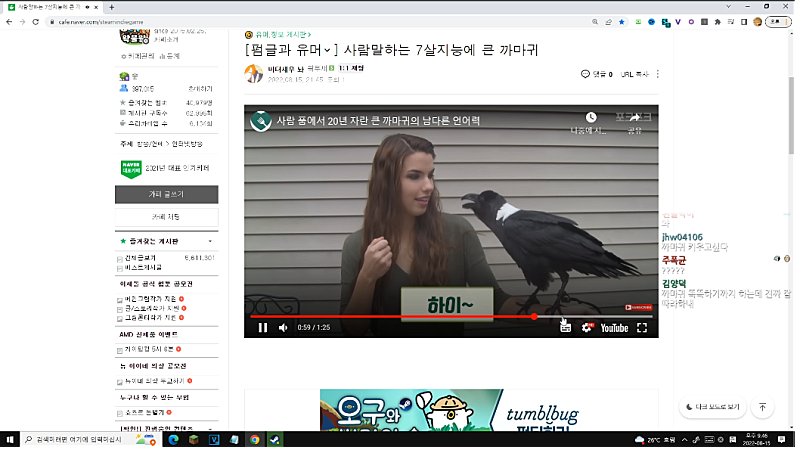Click the scroll-to-top arrow button
Screen dimensions: 800x450
pyautogui.click(x=763, y=407)
